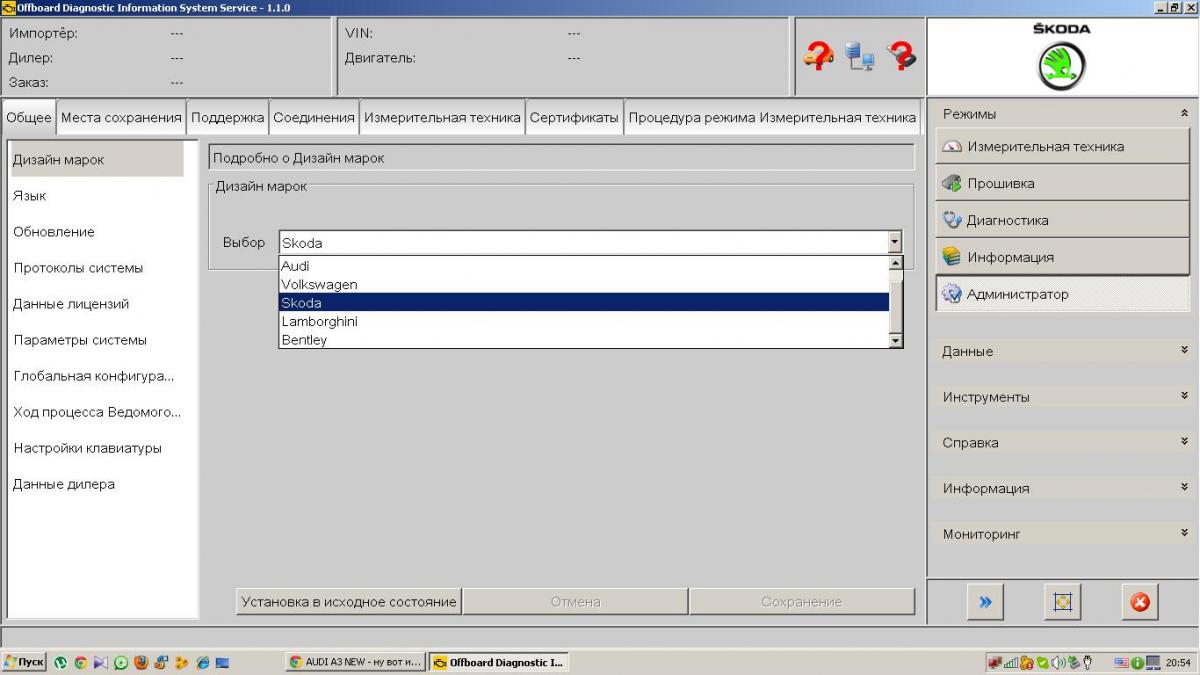Open the Измерительная техника mode

(1062, 146)
